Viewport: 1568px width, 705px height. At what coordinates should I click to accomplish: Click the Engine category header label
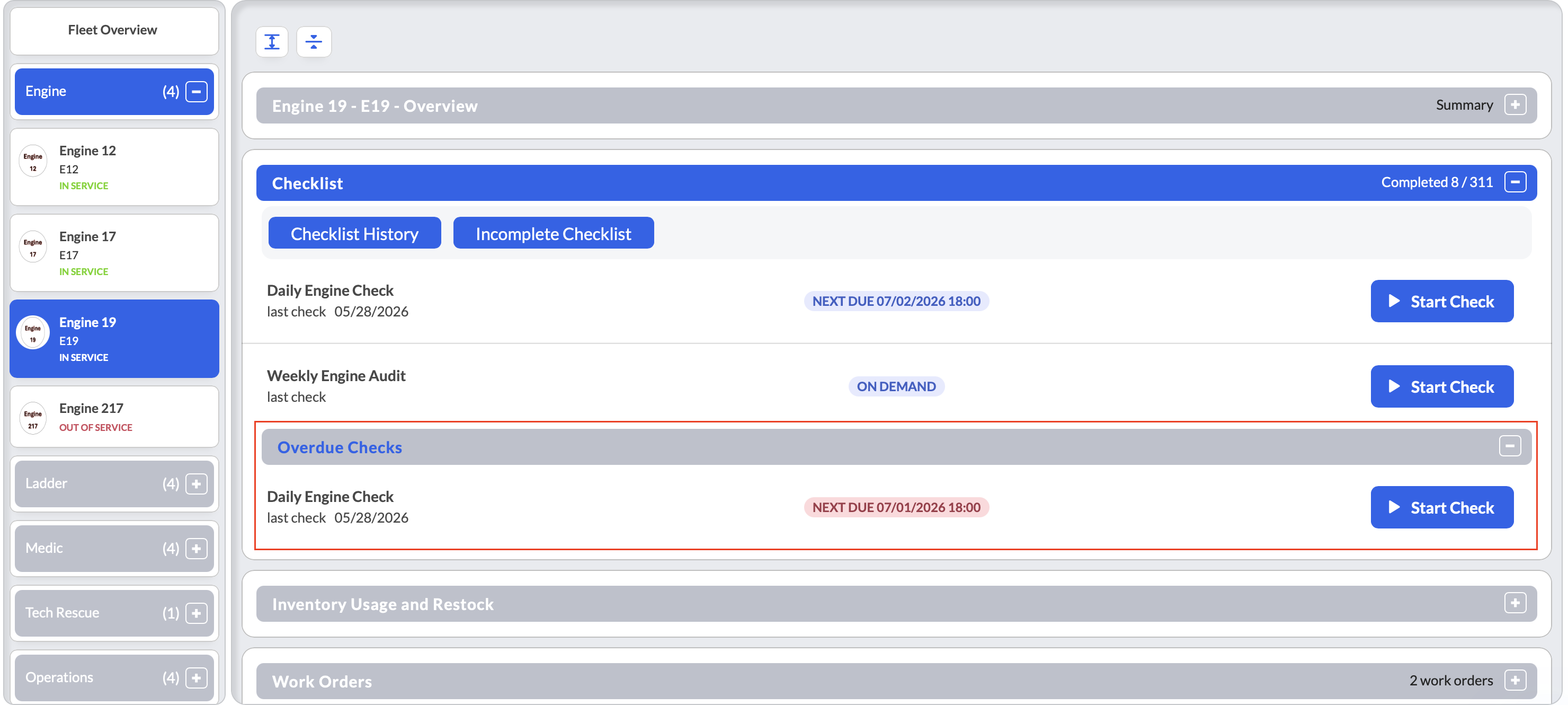point(46,91)
